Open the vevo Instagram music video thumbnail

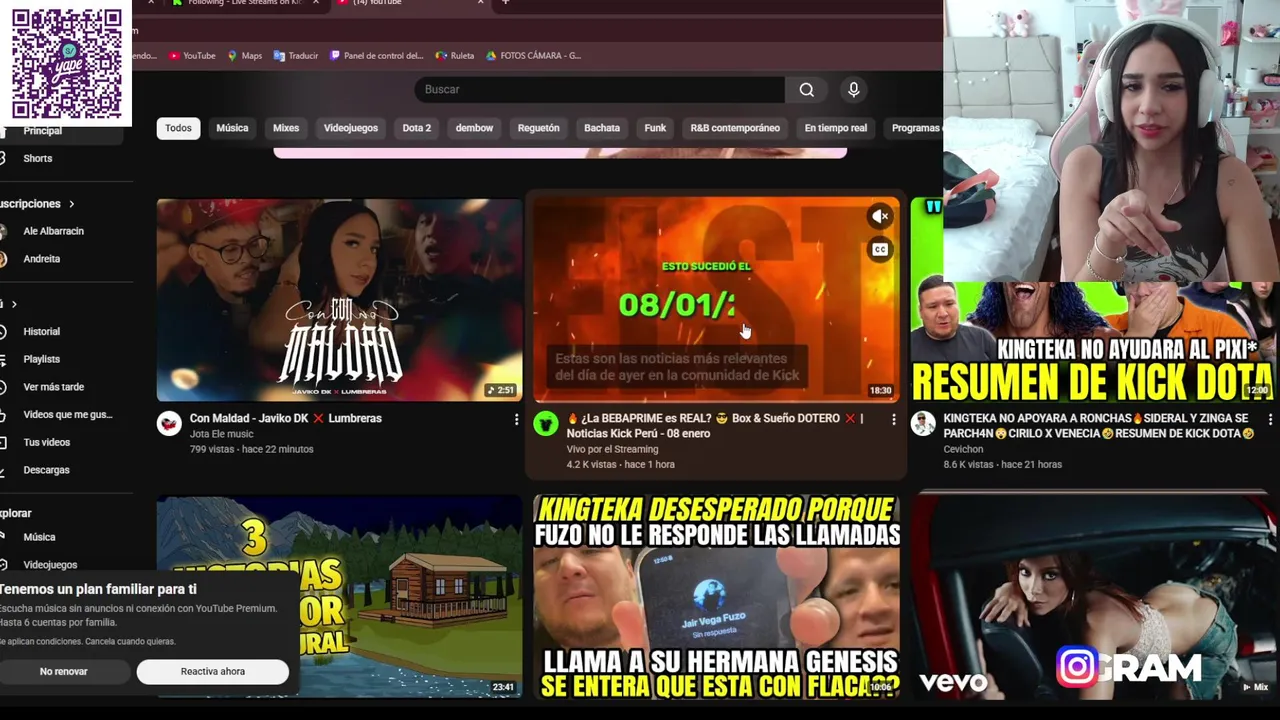(x=1095, y=597)
